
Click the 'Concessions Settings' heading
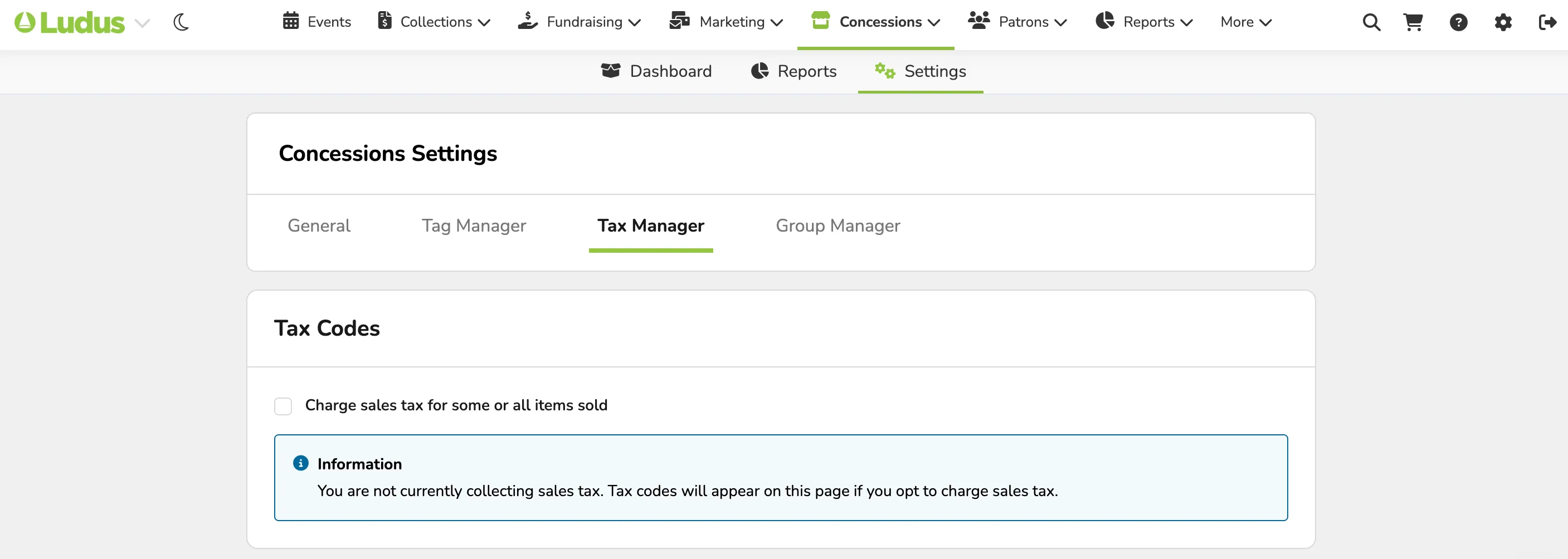tap(388, 153)
